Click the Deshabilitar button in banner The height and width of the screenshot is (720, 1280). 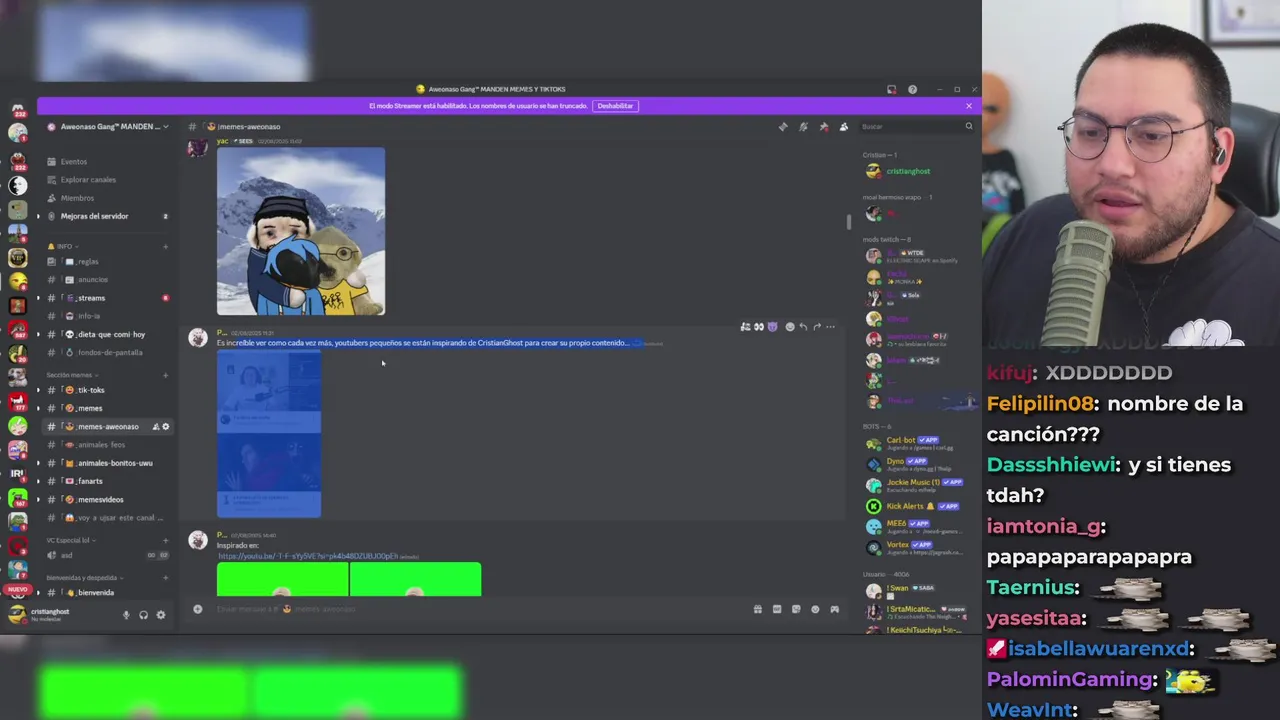coord(615,106)
